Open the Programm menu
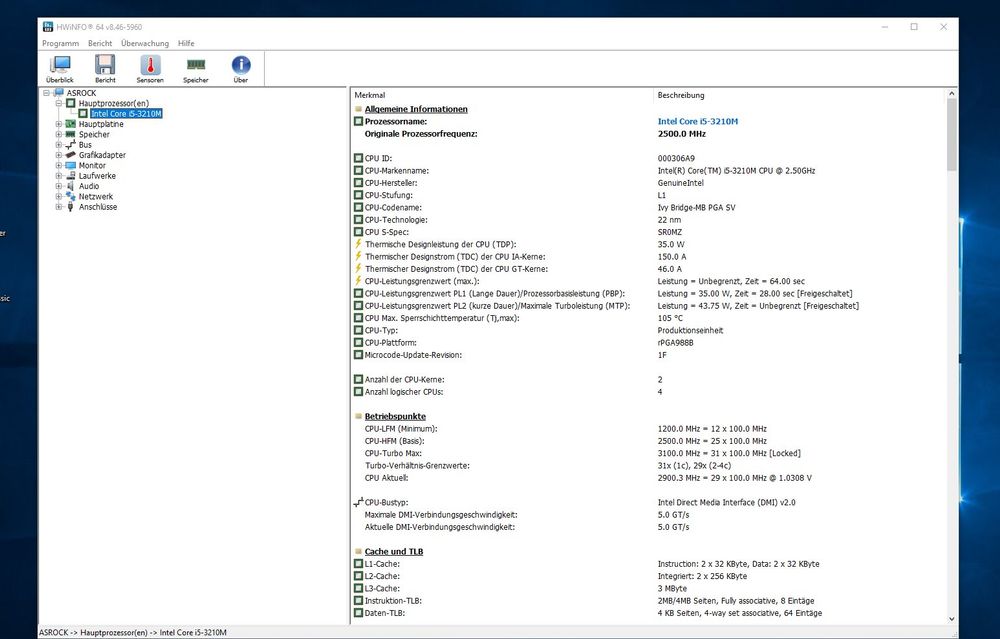The height and width of the screenshot is (639, 1000). point(61,43)
